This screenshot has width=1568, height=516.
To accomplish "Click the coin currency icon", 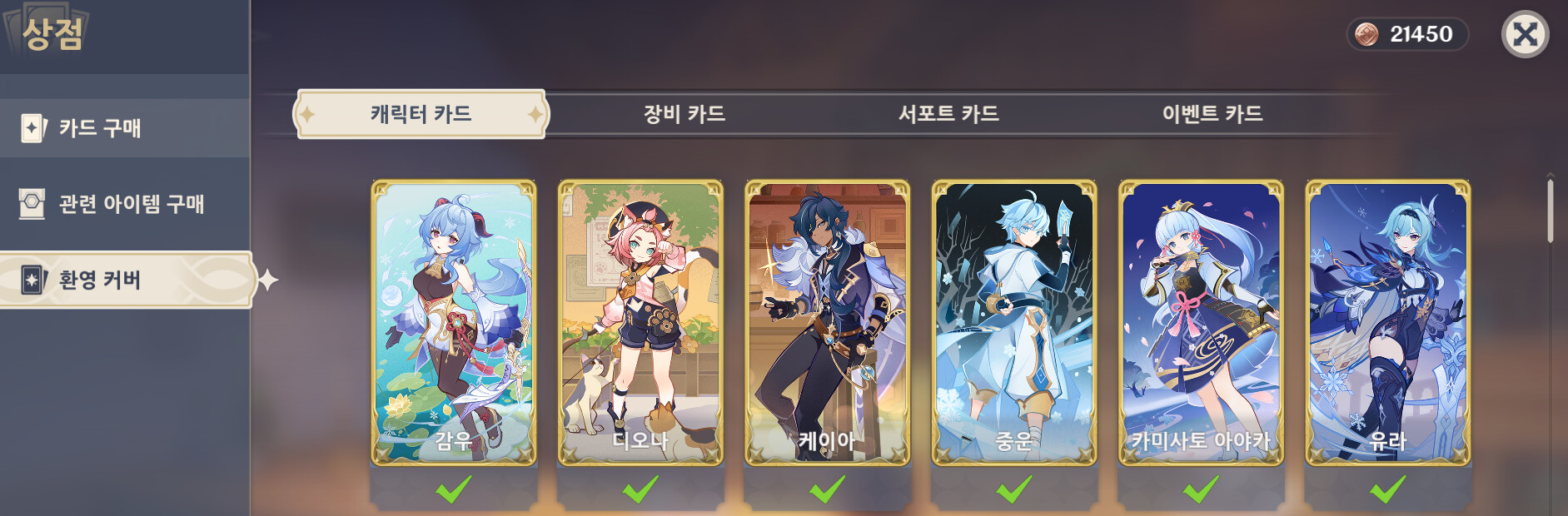I will (x=1366, y=34).
